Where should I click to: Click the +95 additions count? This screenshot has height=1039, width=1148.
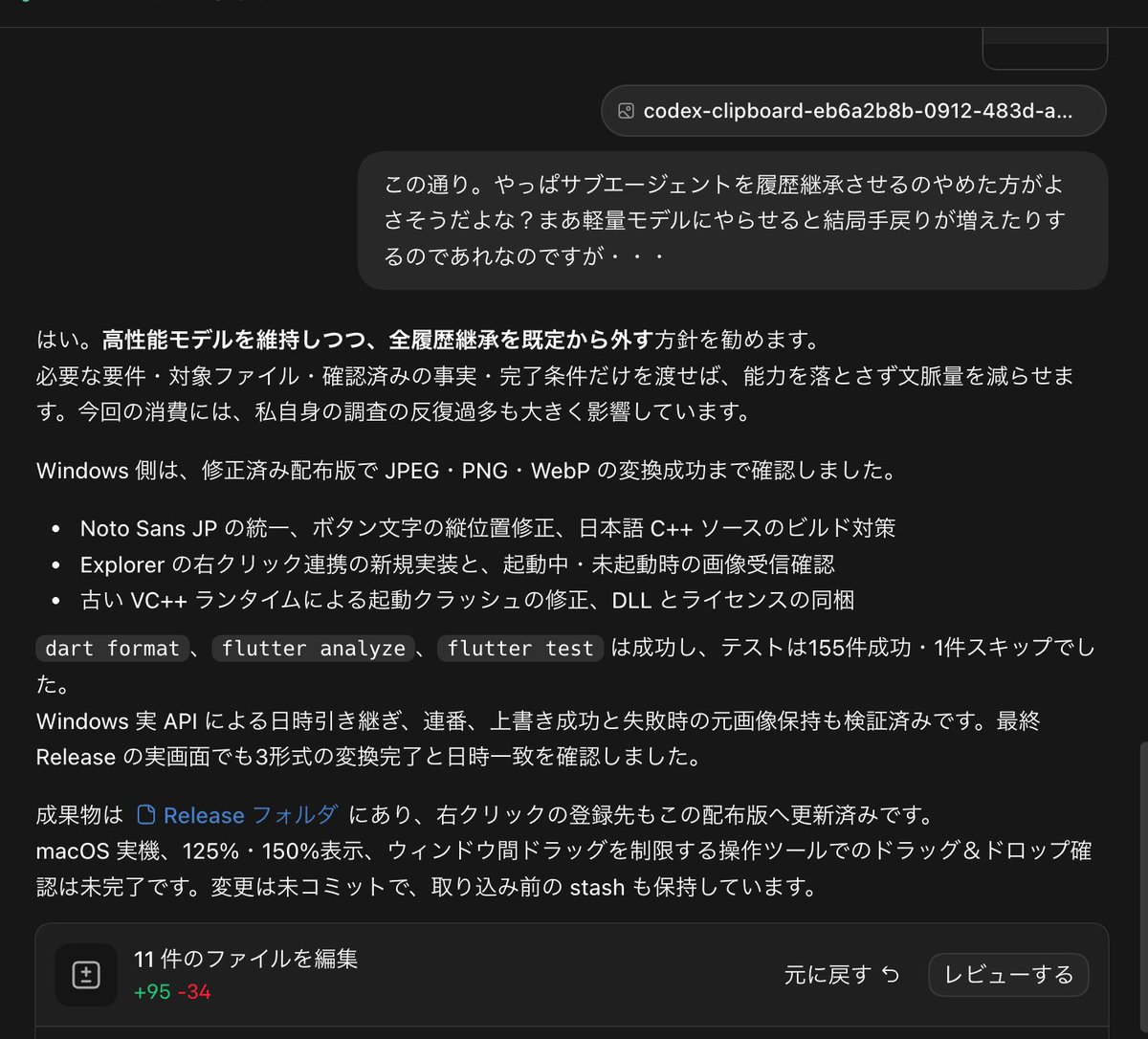click(152, 992)
